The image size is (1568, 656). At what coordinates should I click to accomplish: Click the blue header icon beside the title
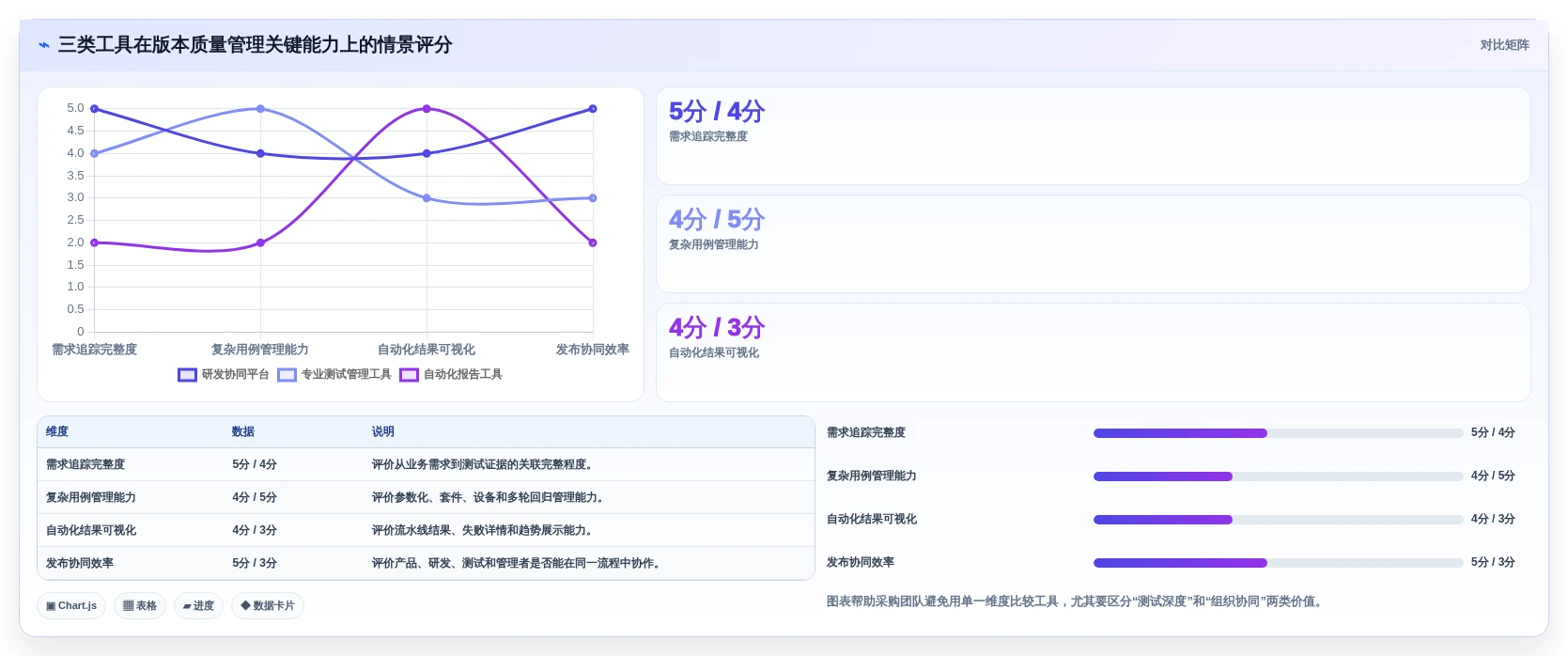(x=44, y=45)
